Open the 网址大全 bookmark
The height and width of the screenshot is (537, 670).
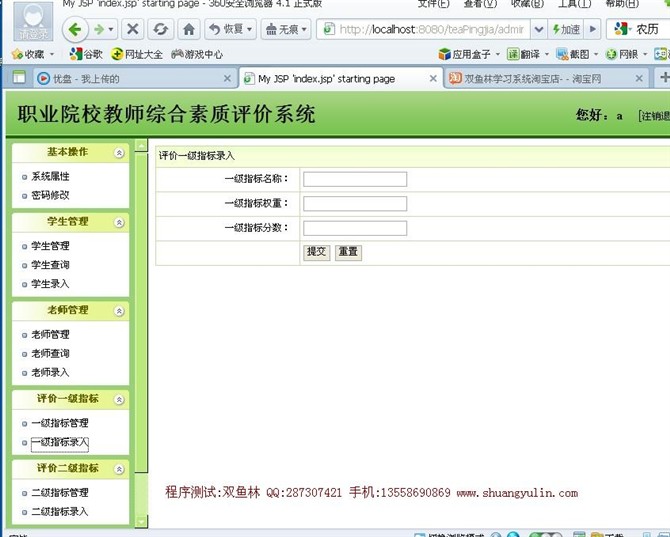pyautogui.click(x=137, y=54)
